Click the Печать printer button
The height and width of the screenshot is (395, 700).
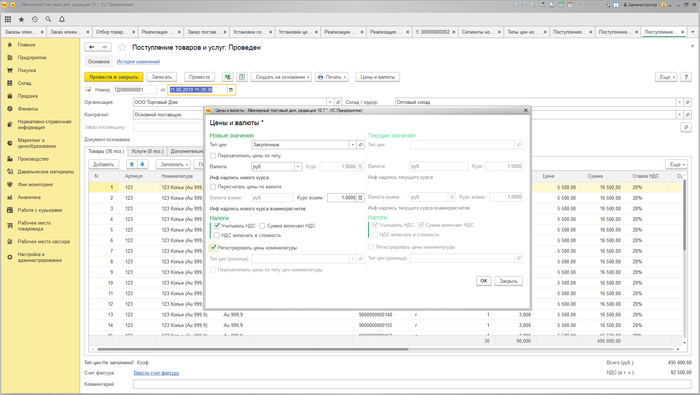(x=332, y=77)
